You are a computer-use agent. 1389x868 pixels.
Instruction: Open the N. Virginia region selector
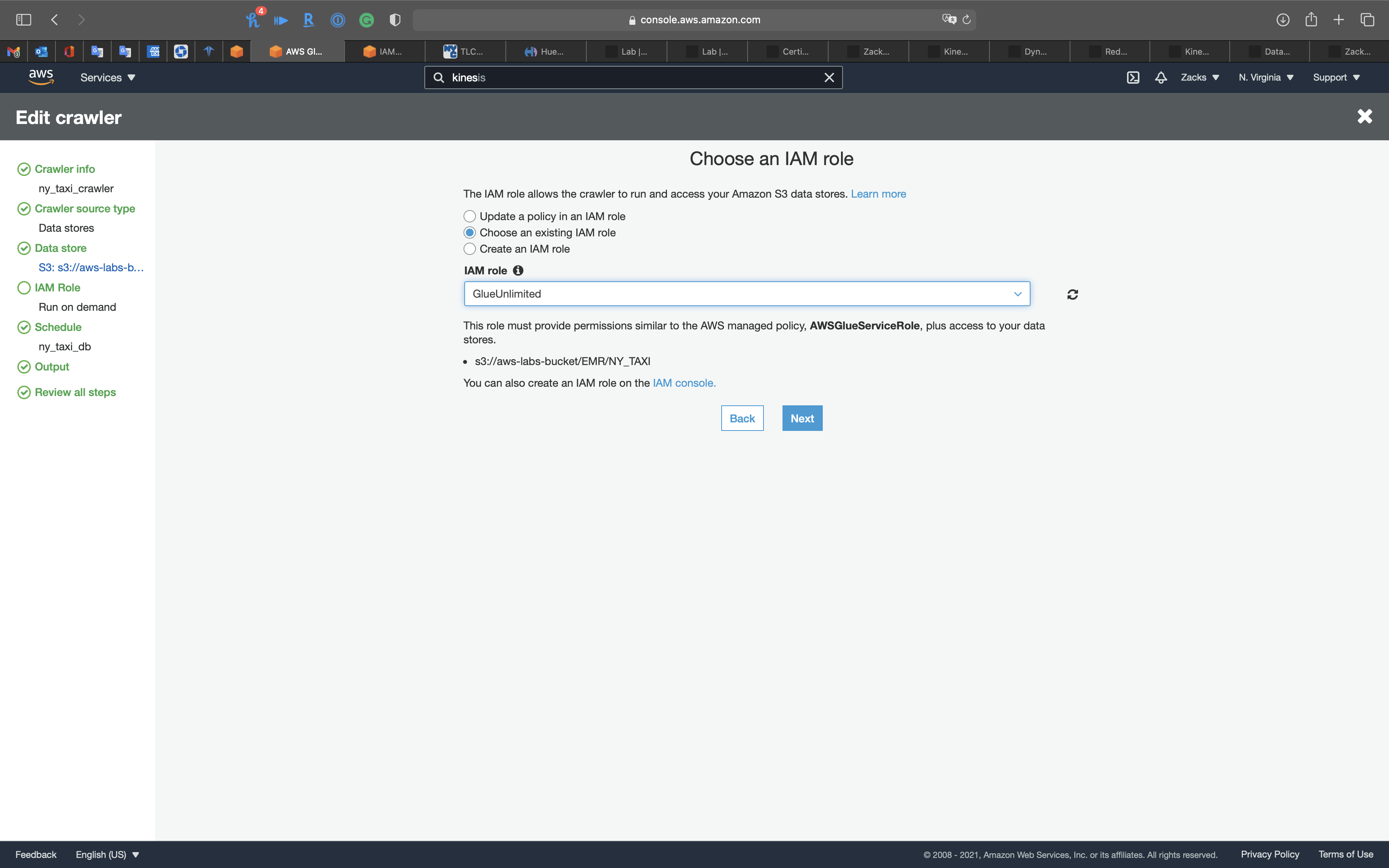[1265, 77]
